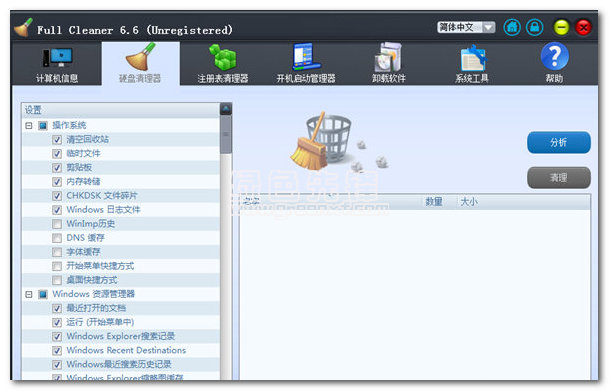Click the 分析 analyze button
The width and height of the screenshot is (609, 391).
pos(559,142)
